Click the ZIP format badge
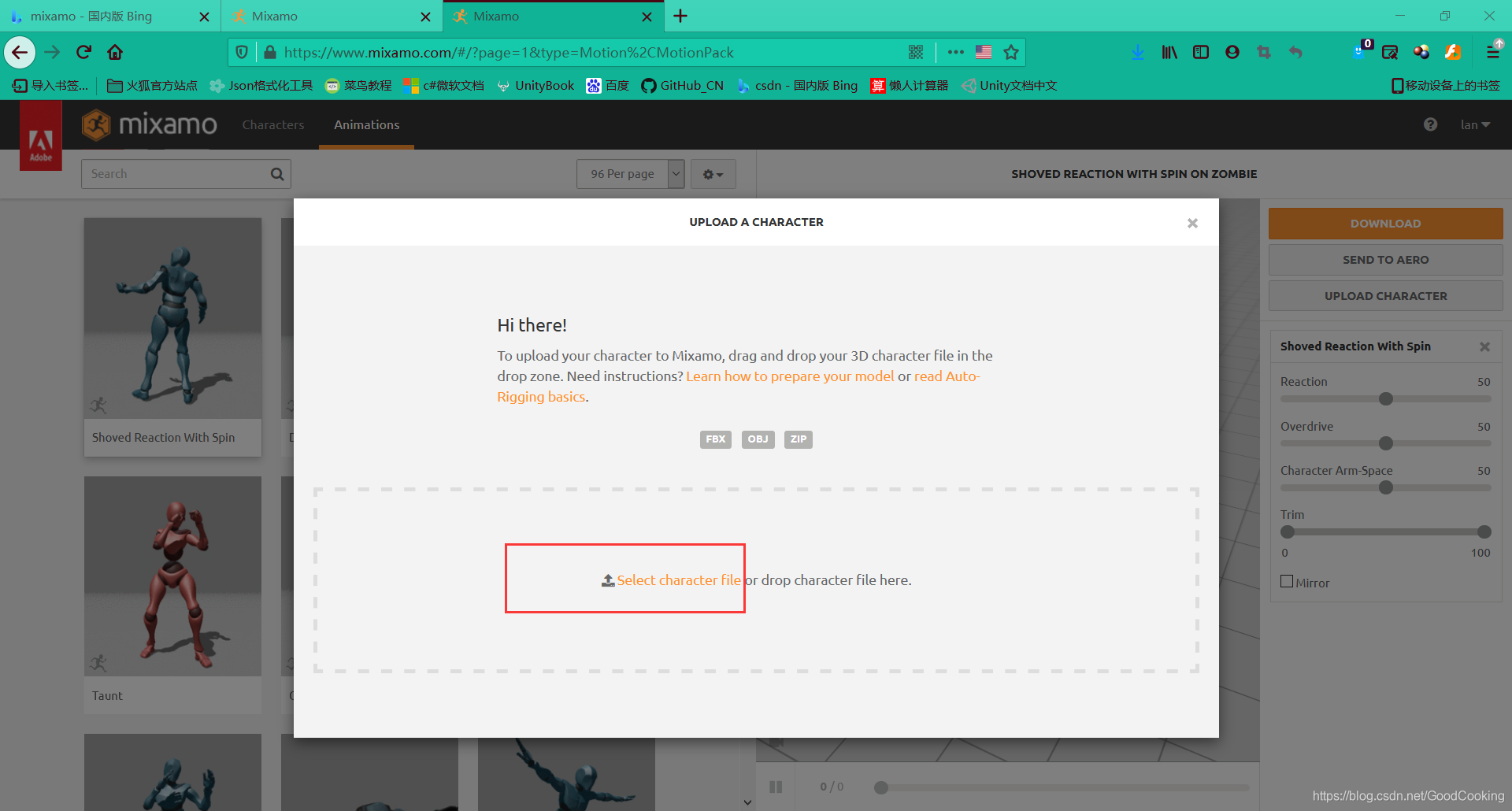Viewport: 1512px width, 811px height. (799, 439)
